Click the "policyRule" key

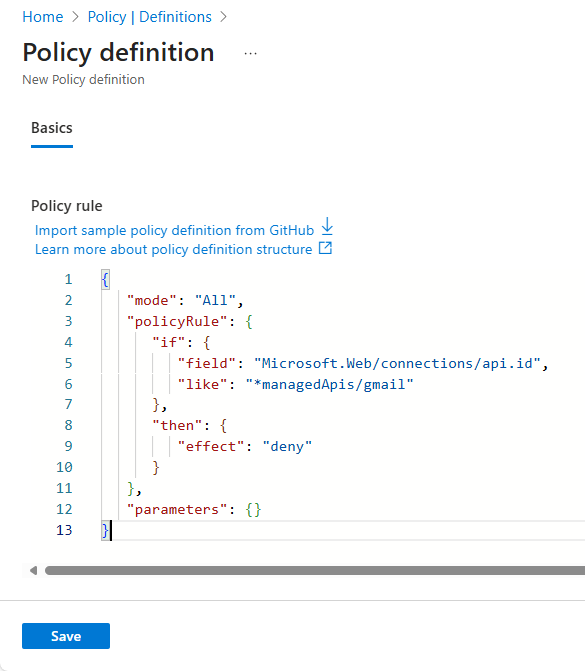point(177,321)
